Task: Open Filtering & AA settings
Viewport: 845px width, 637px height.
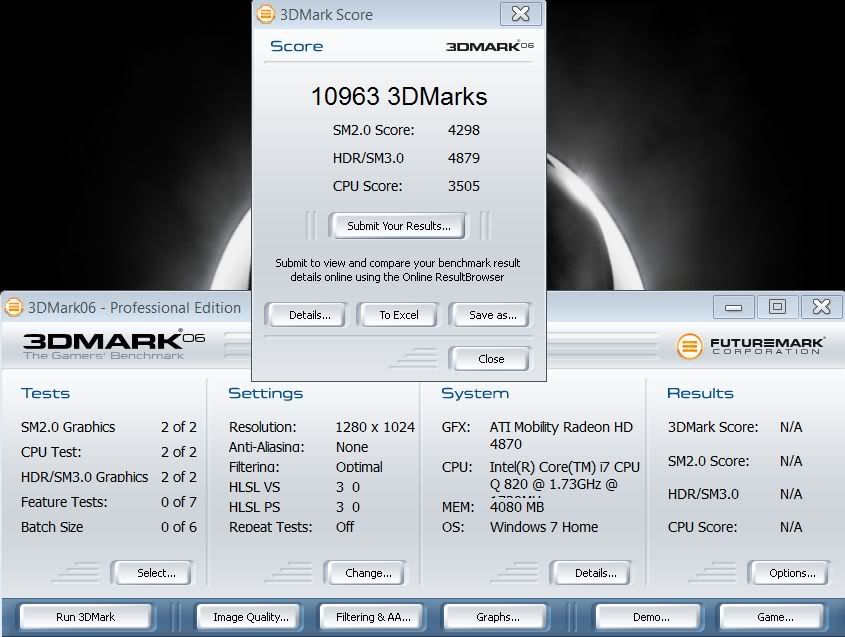Action: 373,617
